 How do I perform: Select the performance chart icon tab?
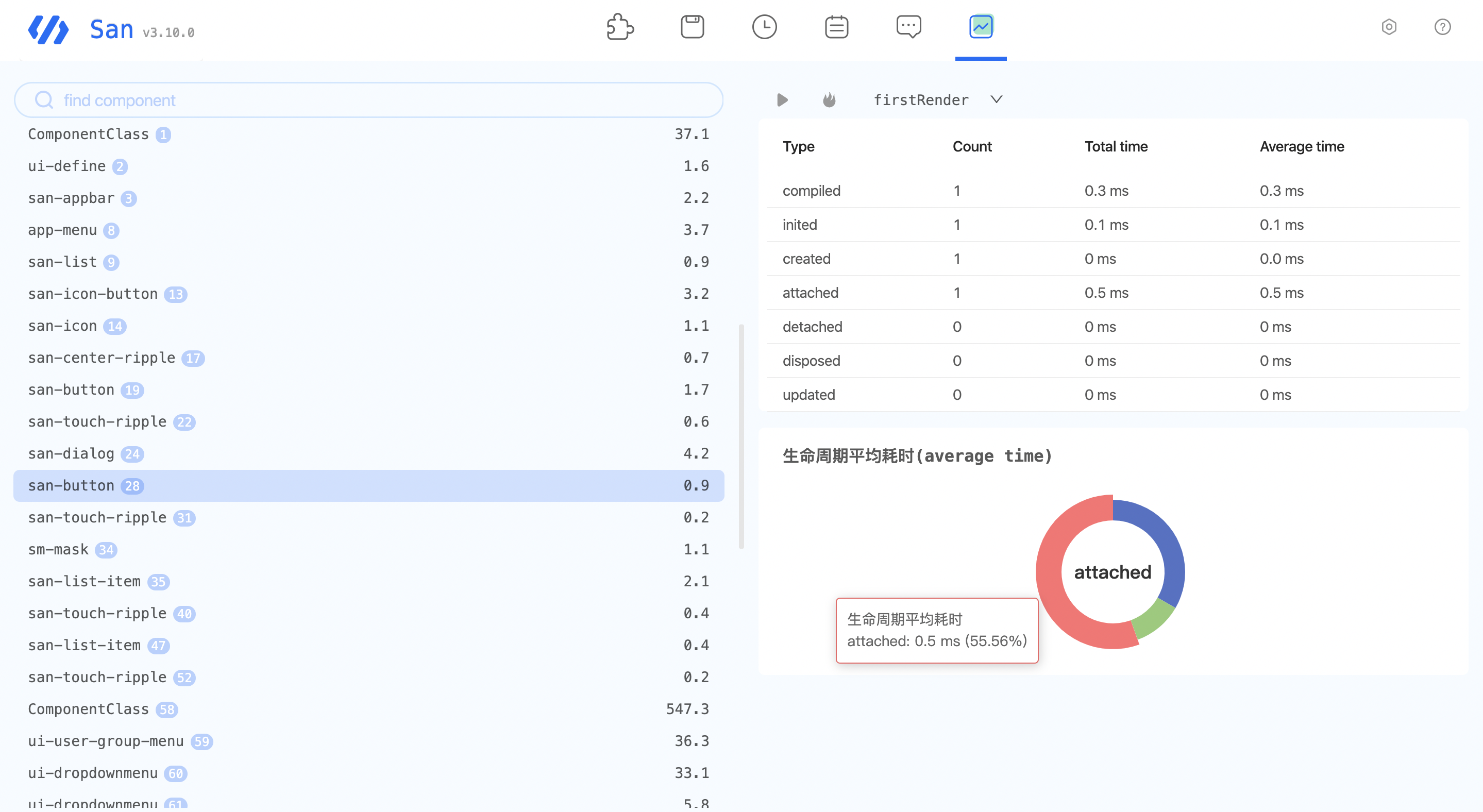click(x=981, y=27)
